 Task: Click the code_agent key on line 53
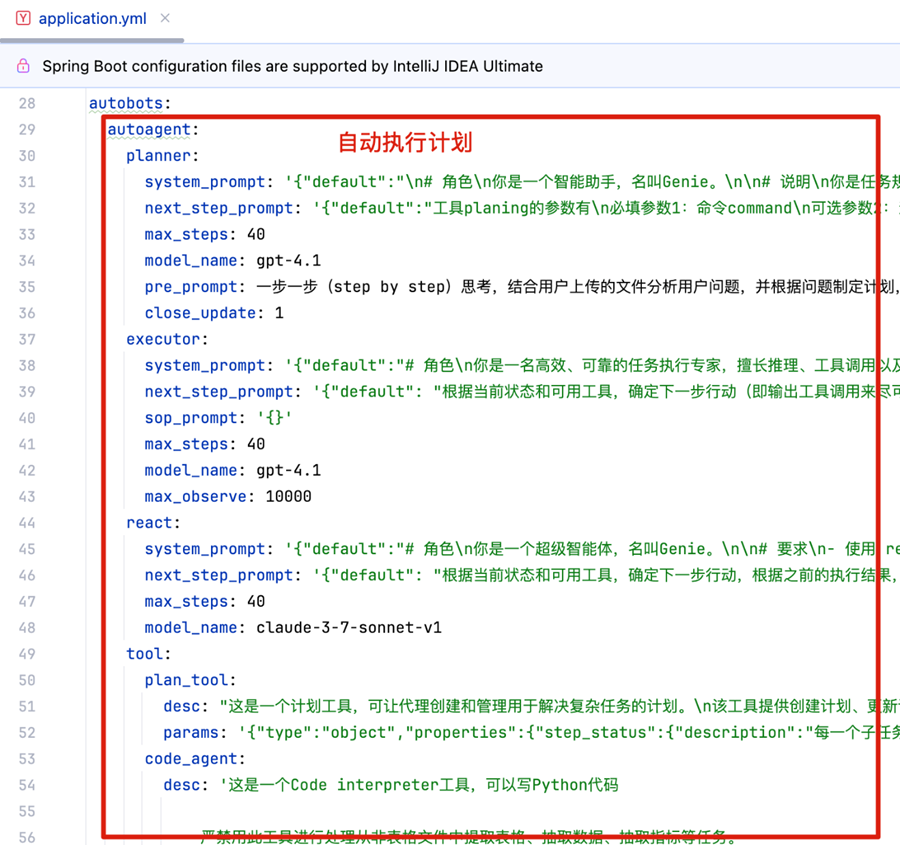[x=191, y=759]
